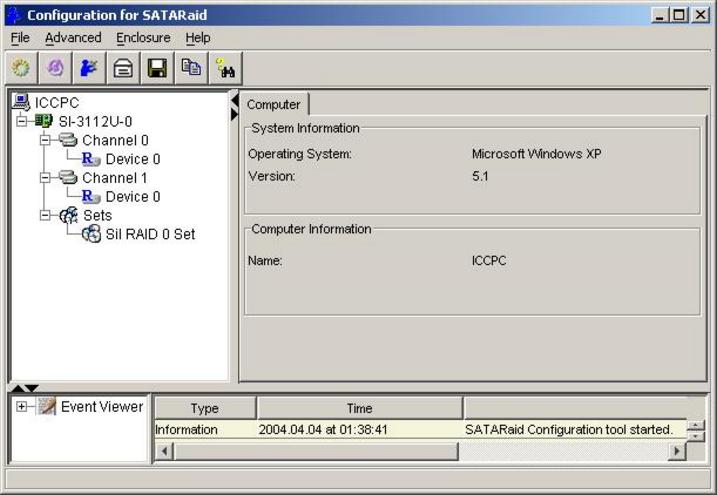
Task: Collapse the Channel 1 node
Action: (x=45, y=177)
